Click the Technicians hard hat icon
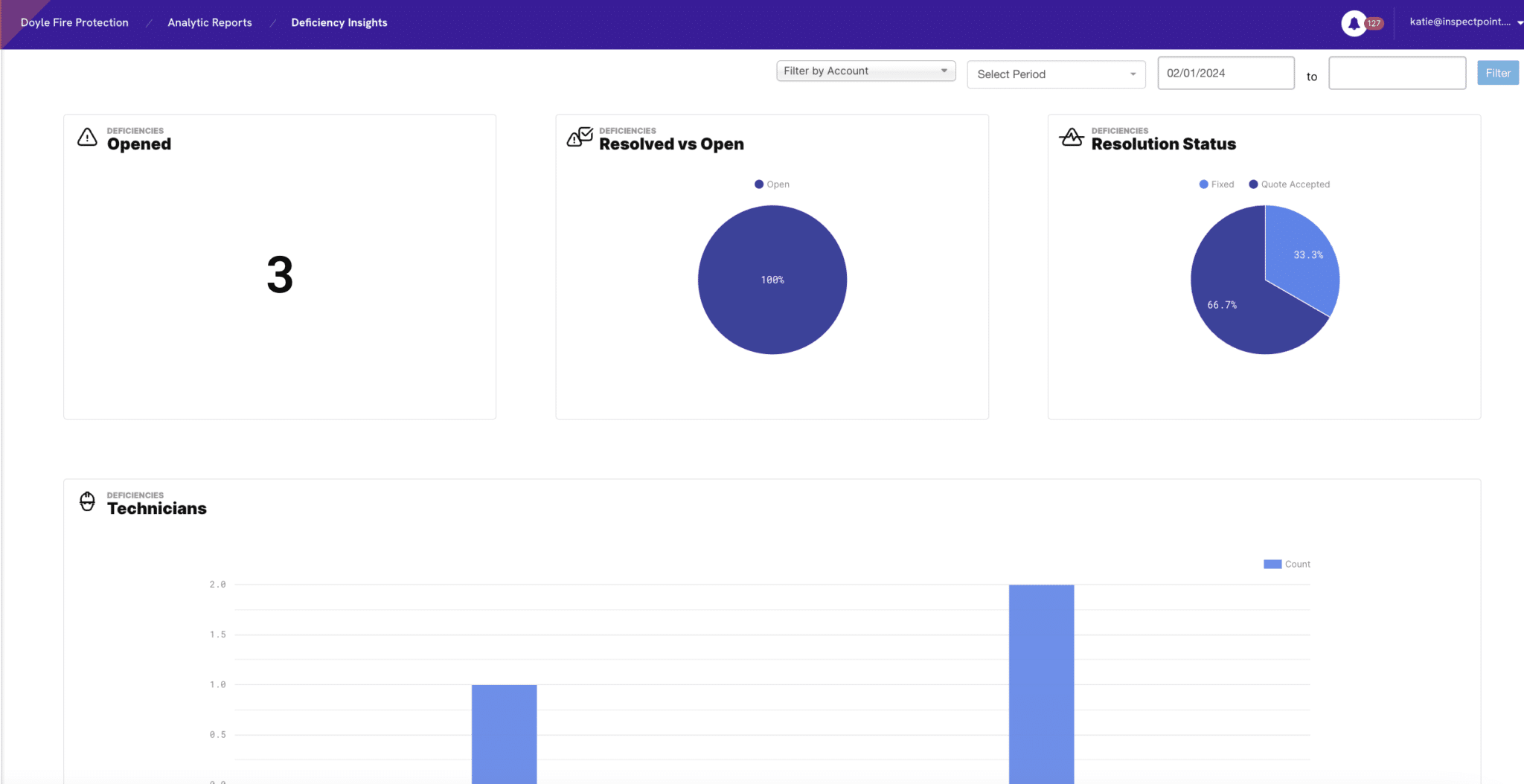The width and height of the screenshot is (1524, 784). (87, 502)
